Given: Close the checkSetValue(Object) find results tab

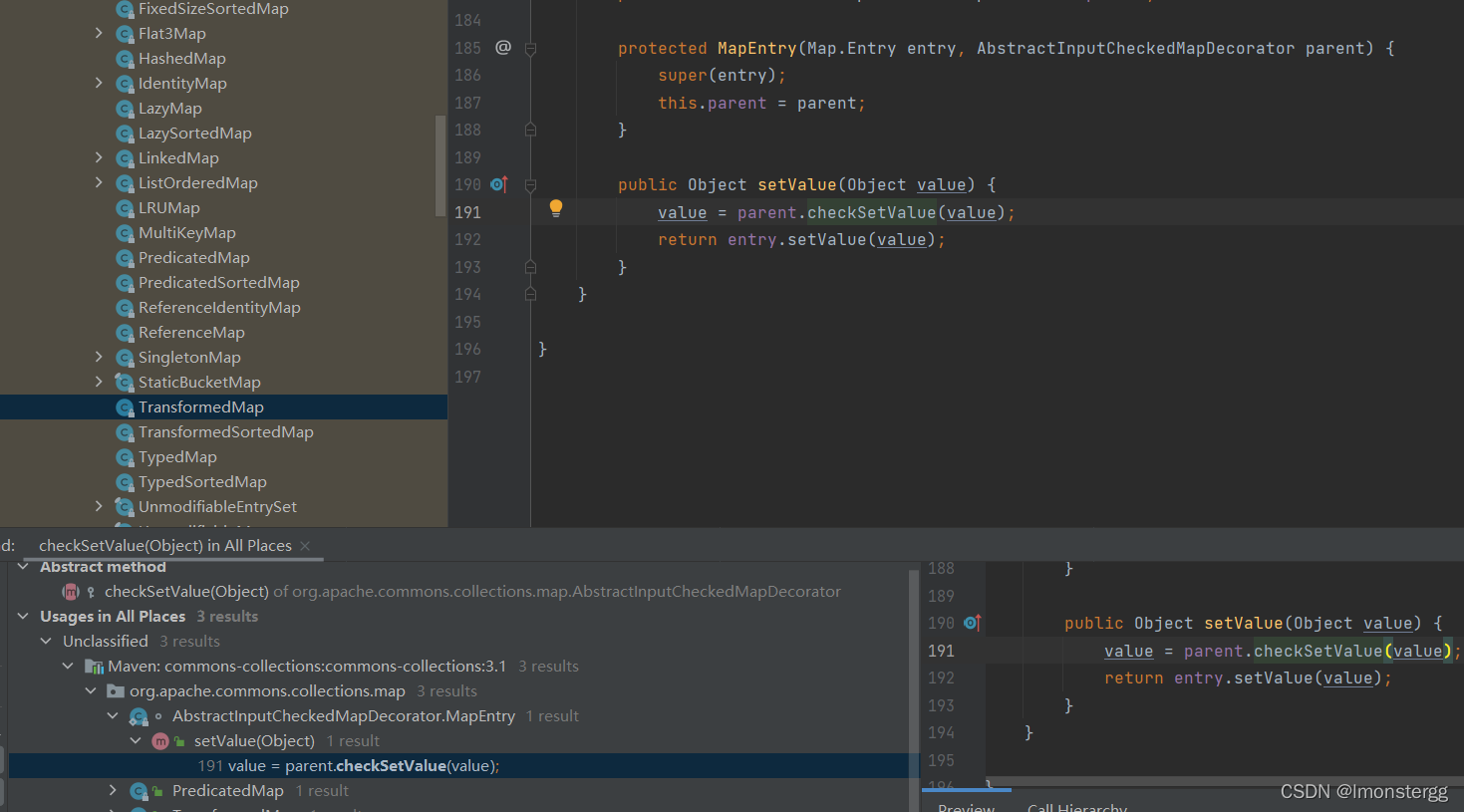Looking at the screenshot, I should [305, 546].
